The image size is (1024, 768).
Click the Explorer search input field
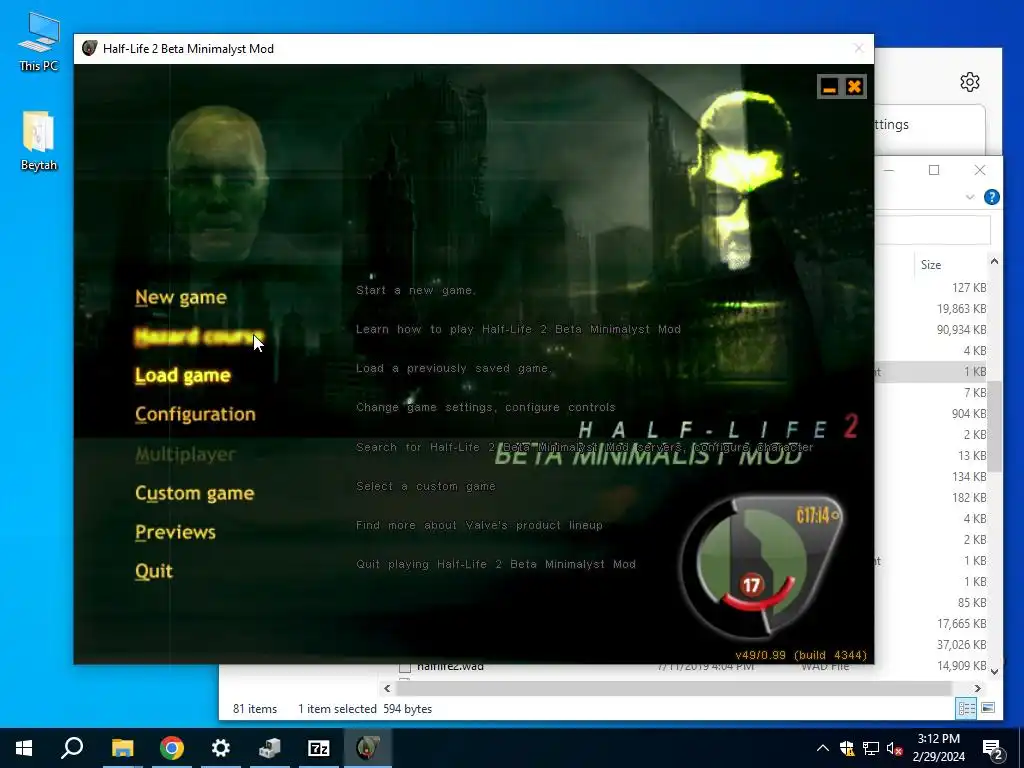[933, 231]
